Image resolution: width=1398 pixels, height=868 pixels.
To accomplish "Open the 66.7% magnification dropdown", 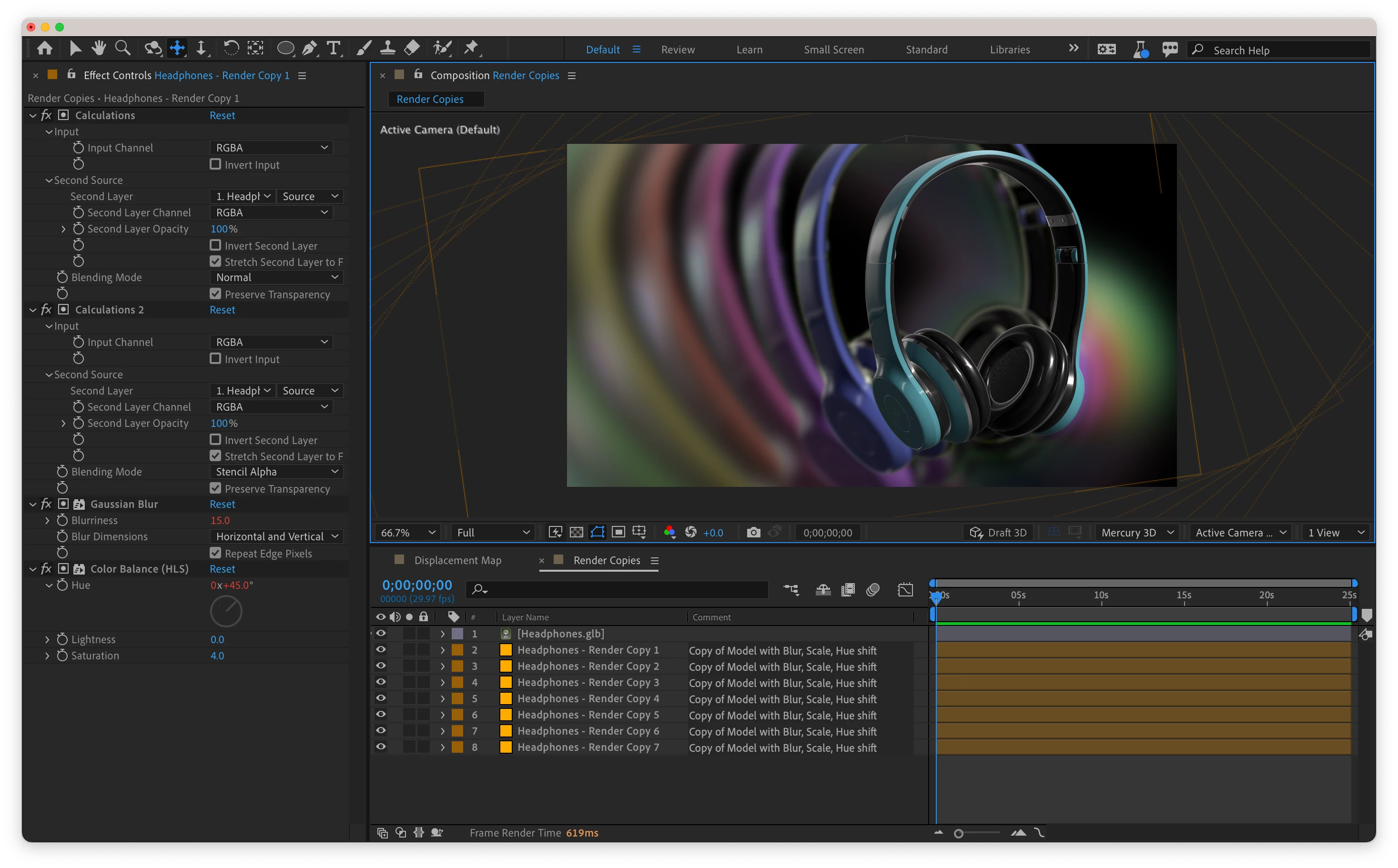I will pyautogui.click(x=407, y=533).
